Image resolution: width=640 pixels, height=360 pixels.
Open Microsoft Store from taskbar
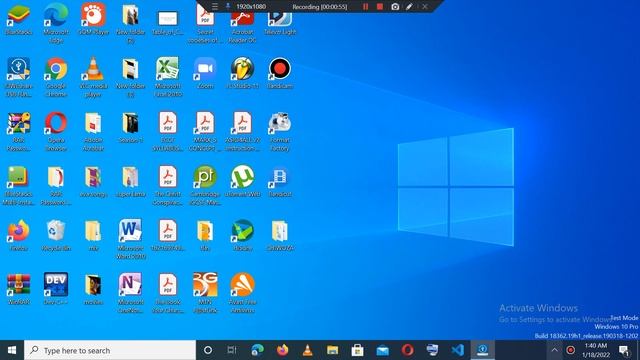(x=358, y=350)
